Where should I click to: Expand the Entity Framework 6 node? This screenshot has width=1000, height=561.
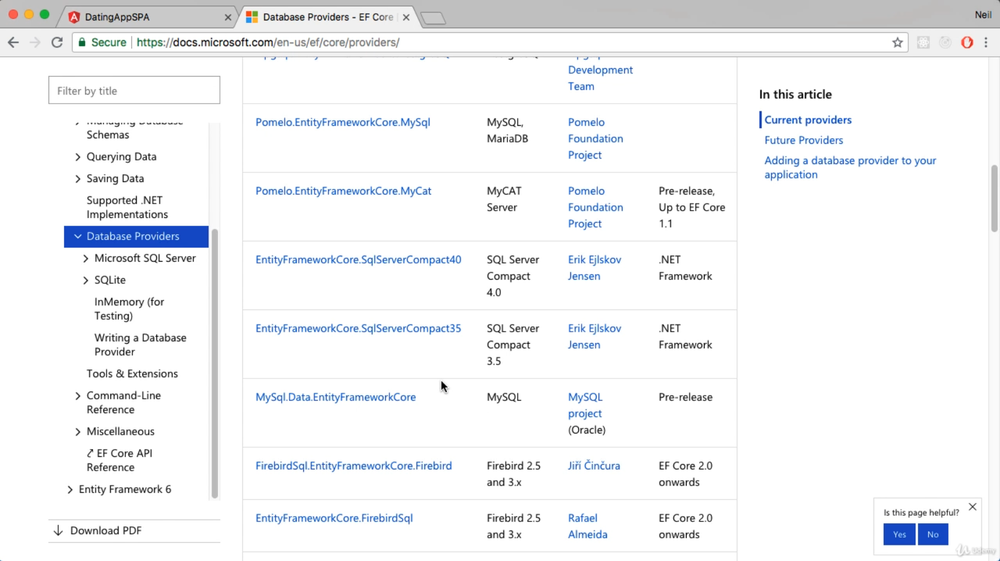[x=70, y=490]
